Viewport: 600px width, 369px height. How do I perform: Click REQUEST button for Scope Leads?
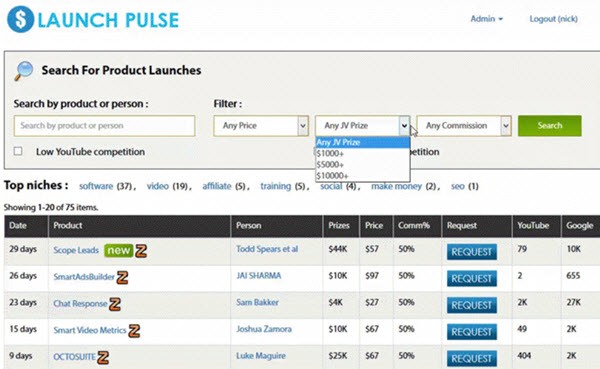(471, 252)
